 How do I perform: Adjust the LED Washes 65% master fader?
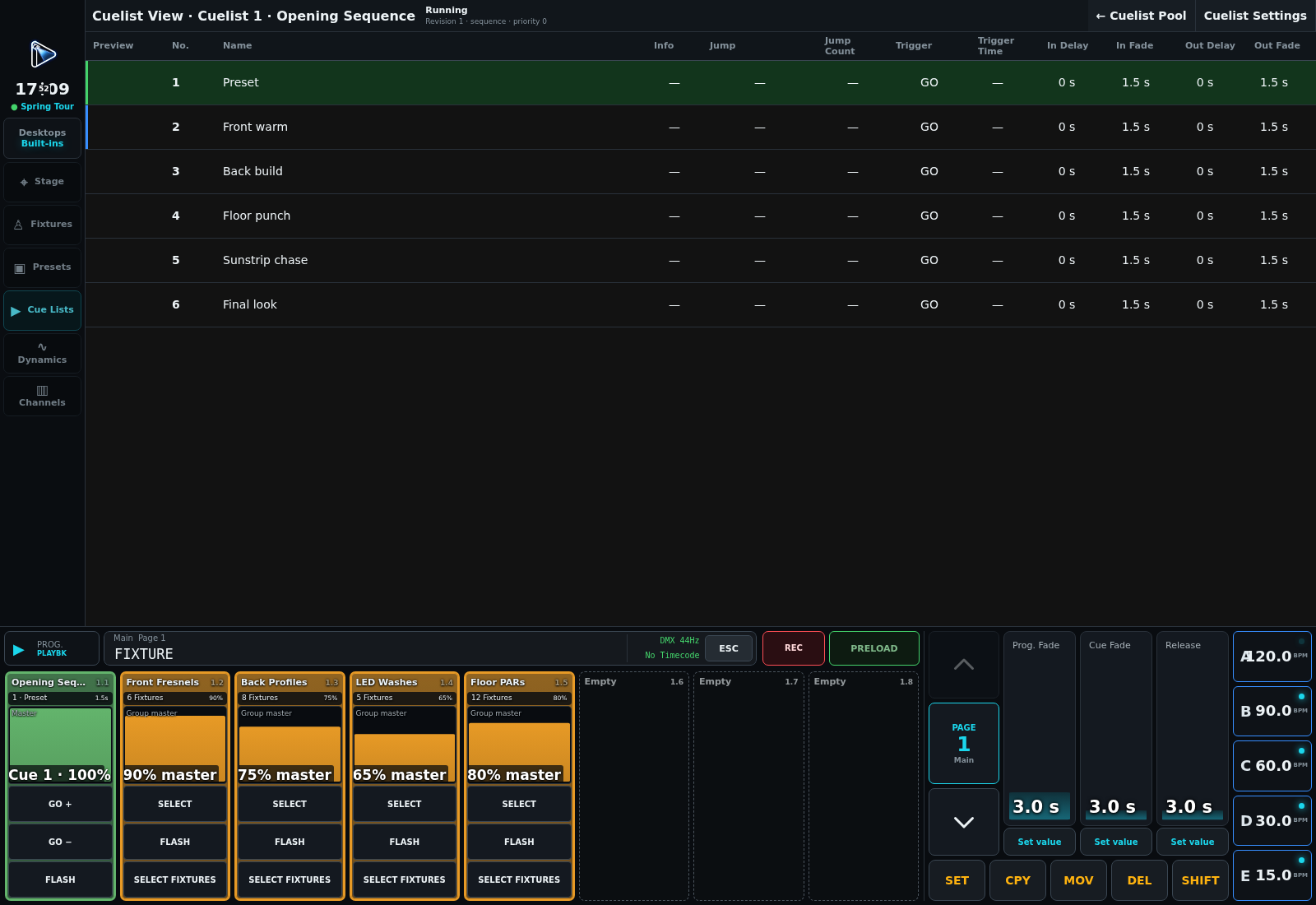tap(405, 745)
